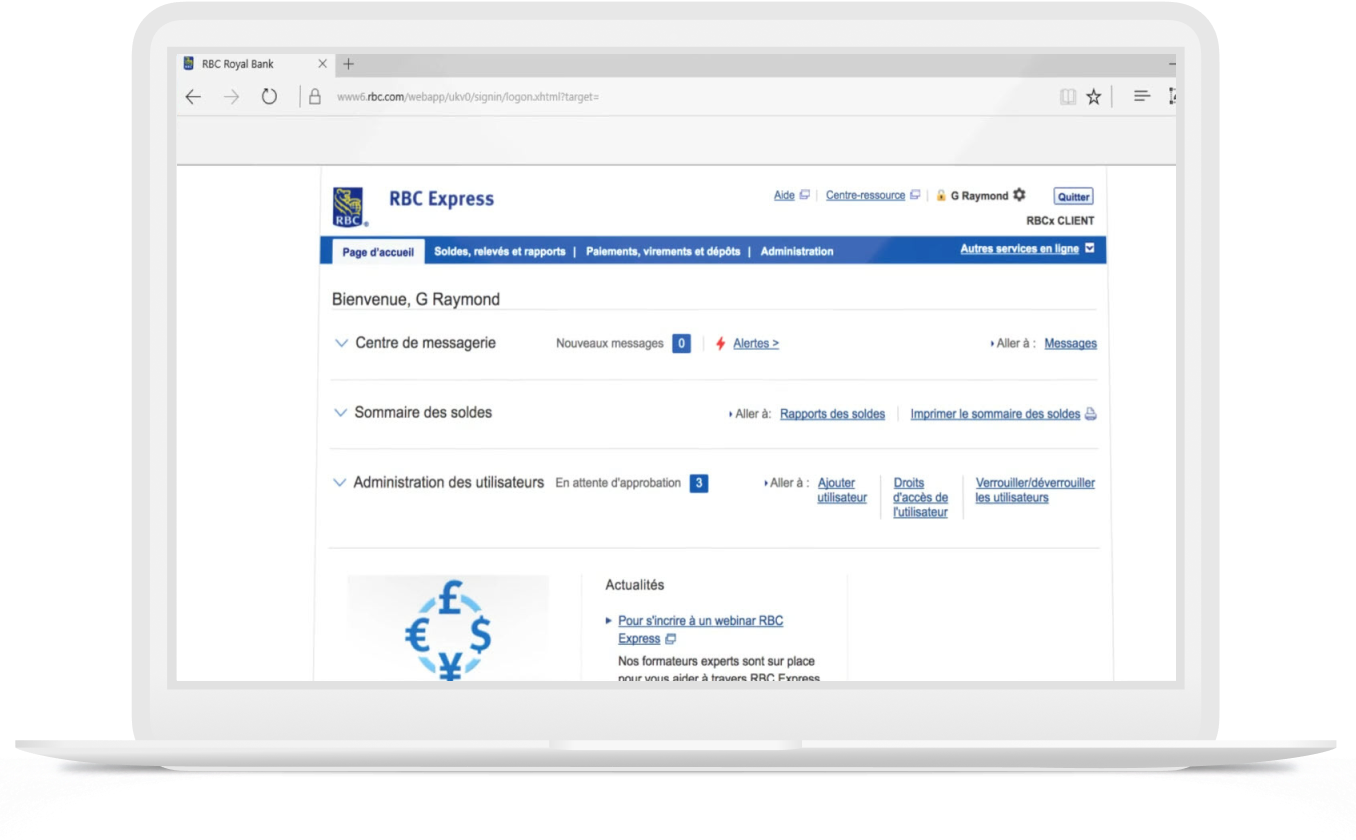Open reading view book icon

1068,97
